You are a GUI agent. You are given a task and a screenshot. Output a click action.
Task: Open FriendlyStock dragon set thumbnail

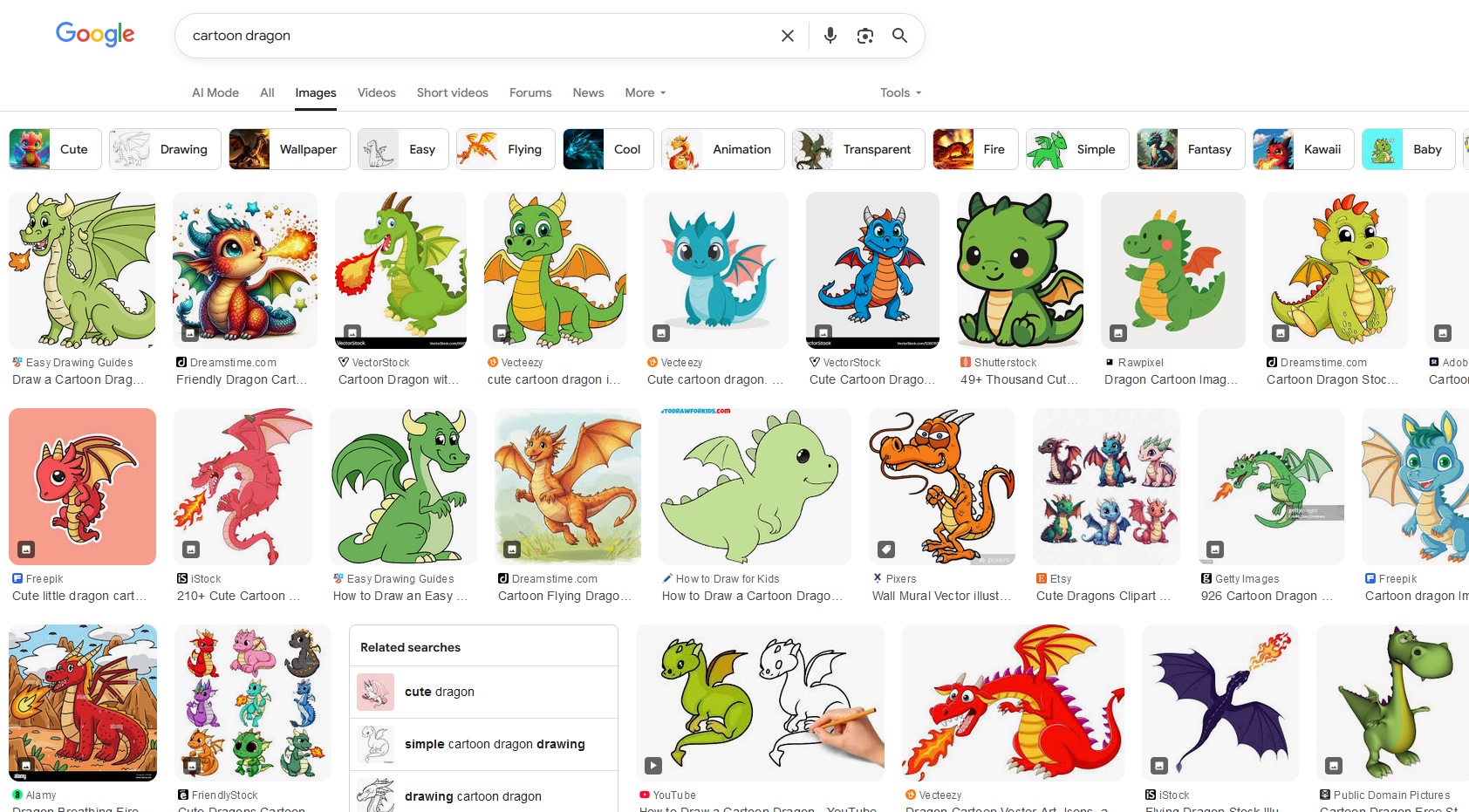click(253, 703)
